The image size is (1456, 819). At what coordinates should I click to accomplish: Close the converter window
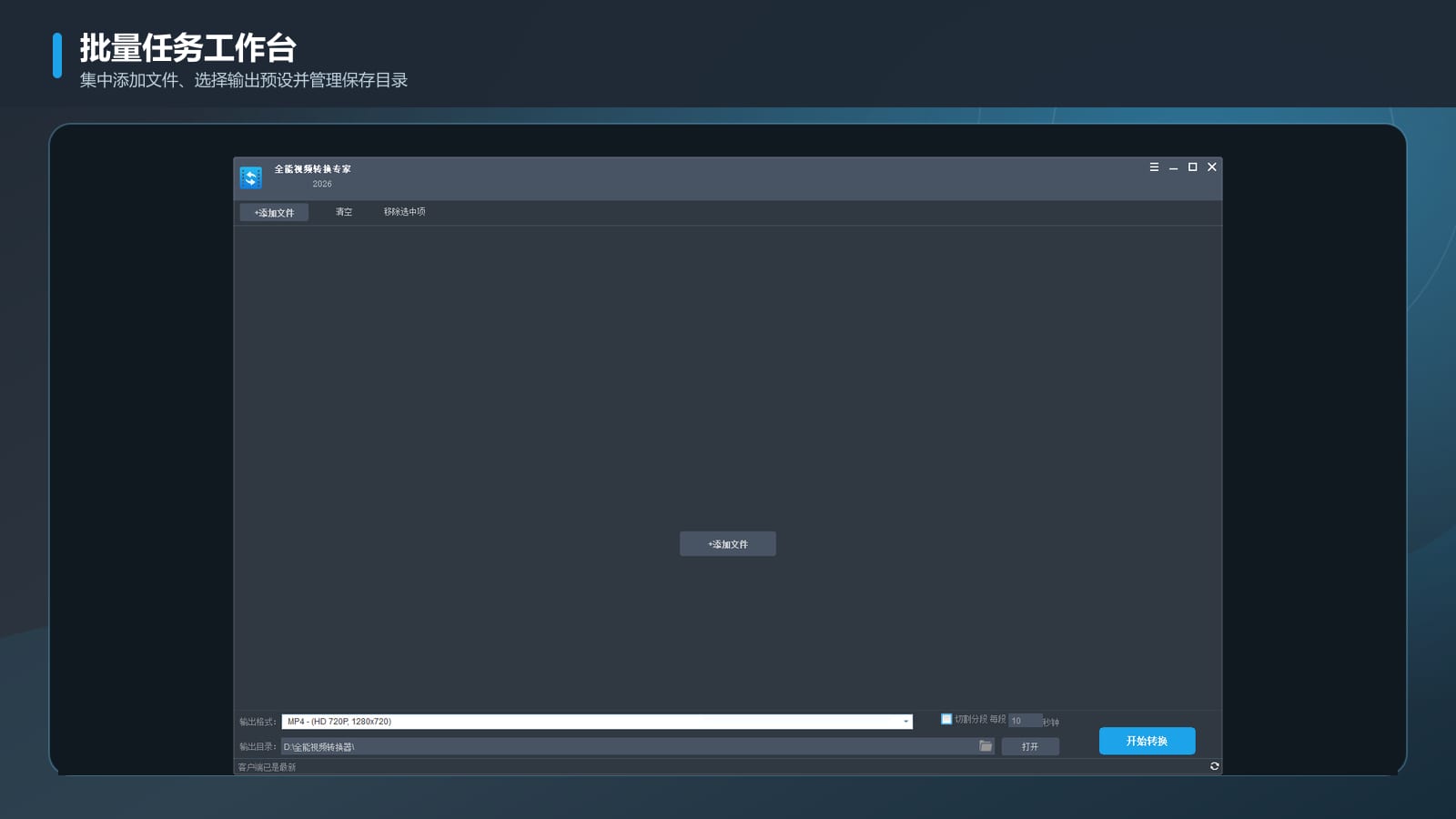coord(1212,167)
